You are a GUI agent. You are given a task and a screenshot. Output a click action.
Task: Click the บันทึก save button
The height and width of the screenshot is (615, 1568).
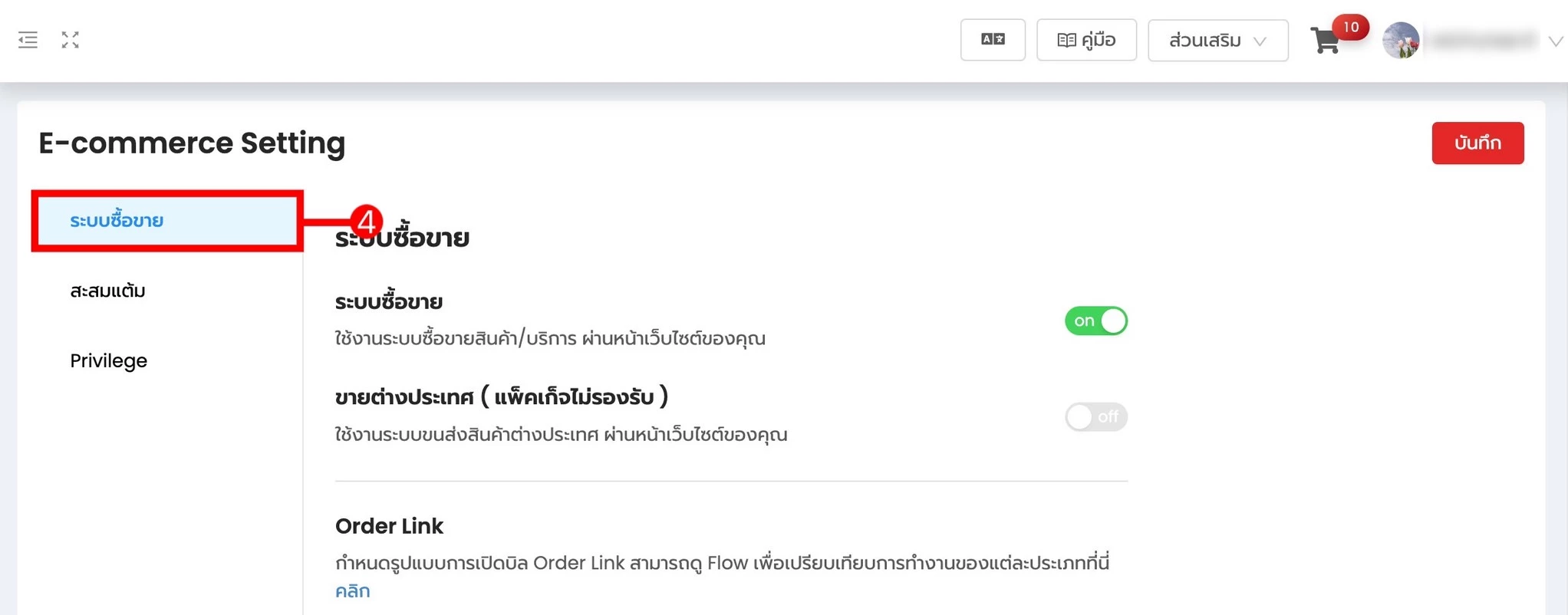pyautogui.click(x=1477, y=143)
